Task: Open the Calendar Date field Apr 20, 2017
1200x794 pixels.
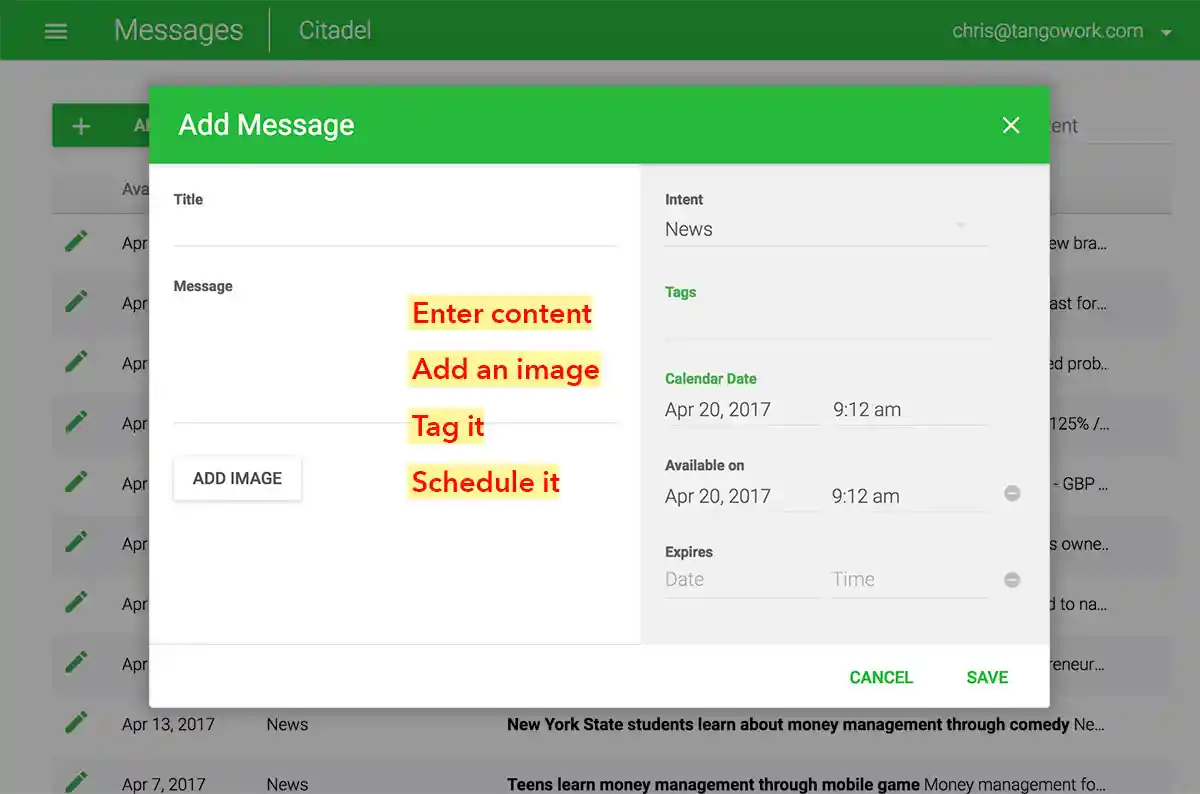Action: [741, 410]
